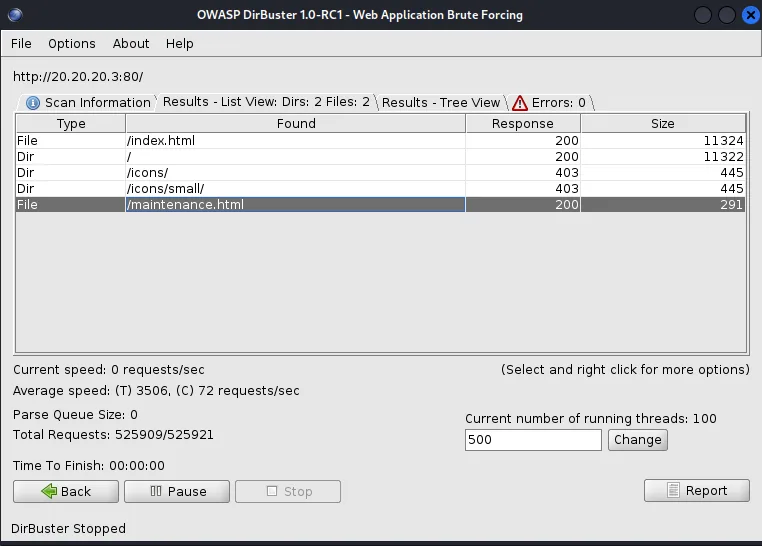Click the Current speed label

108,370
